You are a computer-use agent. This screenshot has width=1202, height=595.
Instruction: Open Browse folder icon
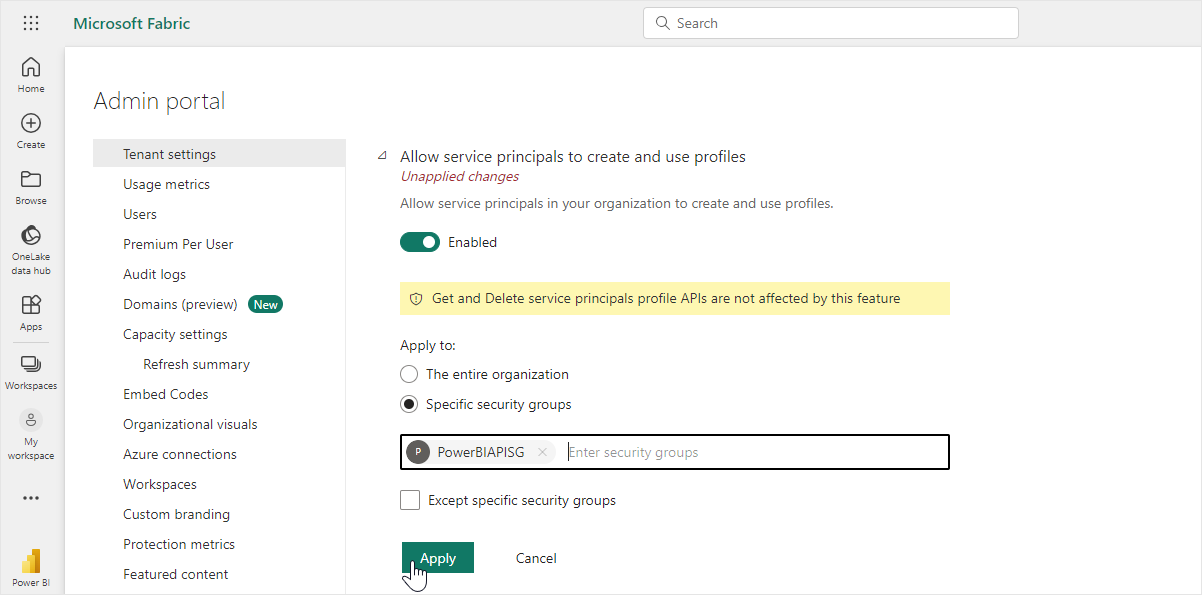pos(31,187)
